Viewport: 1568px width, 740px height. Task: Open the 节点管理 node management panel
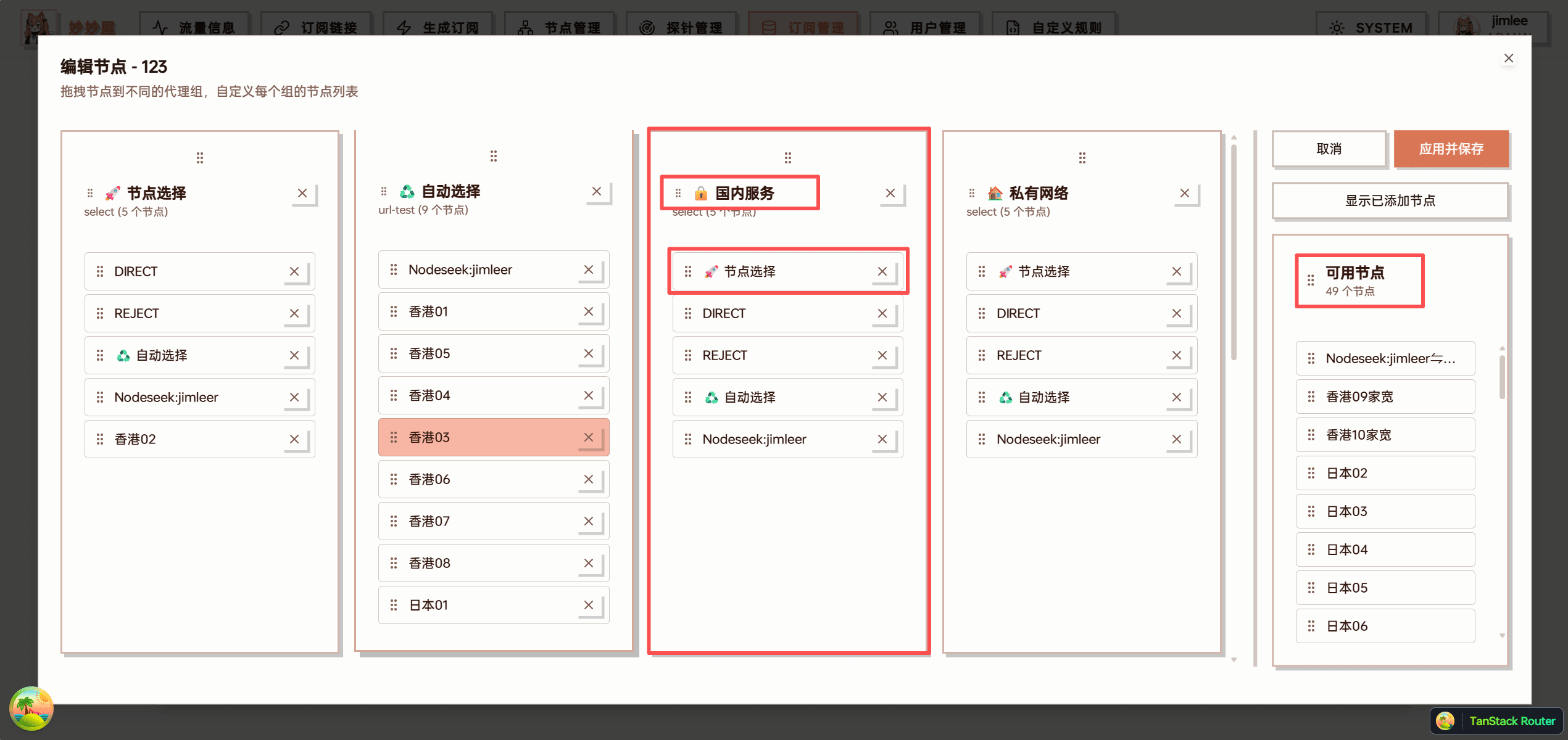[x=559, y=27]
